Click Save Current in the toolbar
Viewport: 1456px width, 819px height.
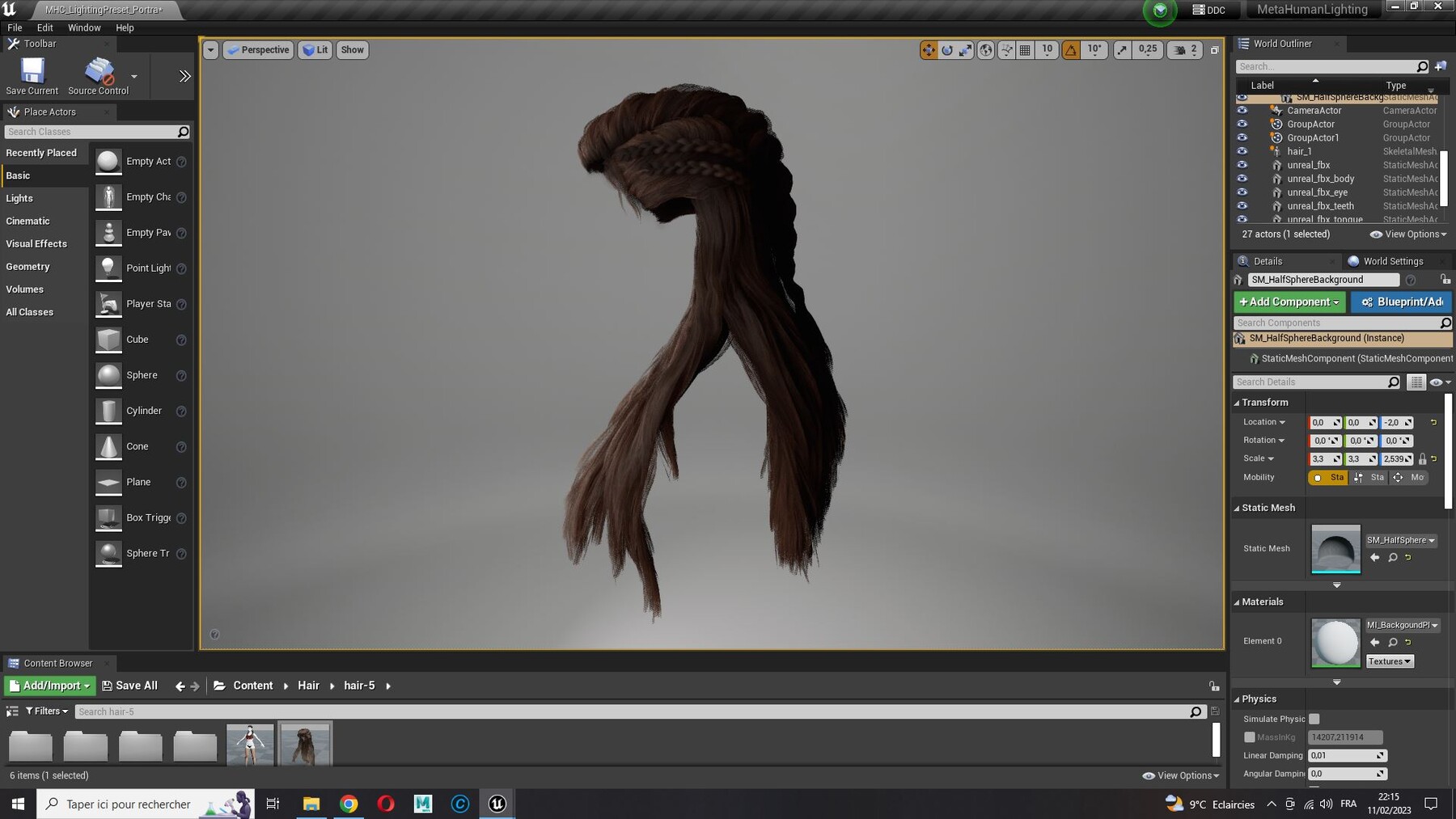click(x=32, y=77)
